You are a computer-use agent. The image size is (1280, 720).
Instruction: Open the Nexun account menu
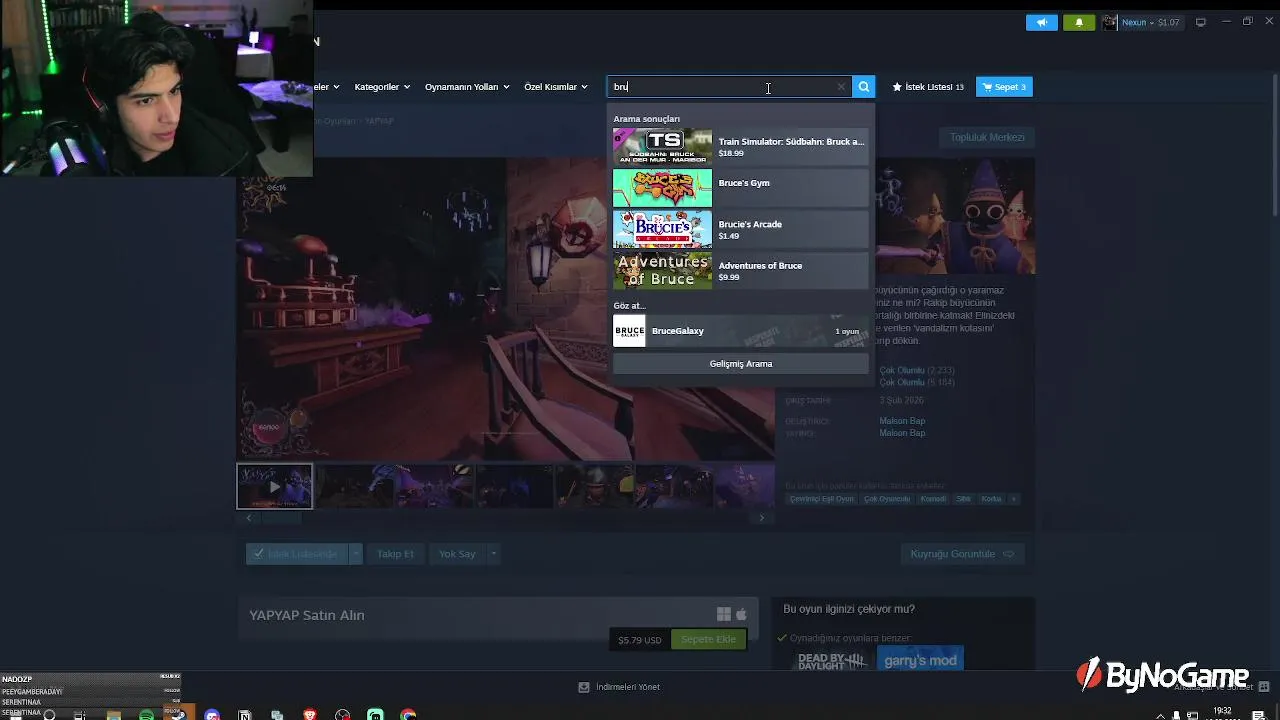pos(1141,22)
